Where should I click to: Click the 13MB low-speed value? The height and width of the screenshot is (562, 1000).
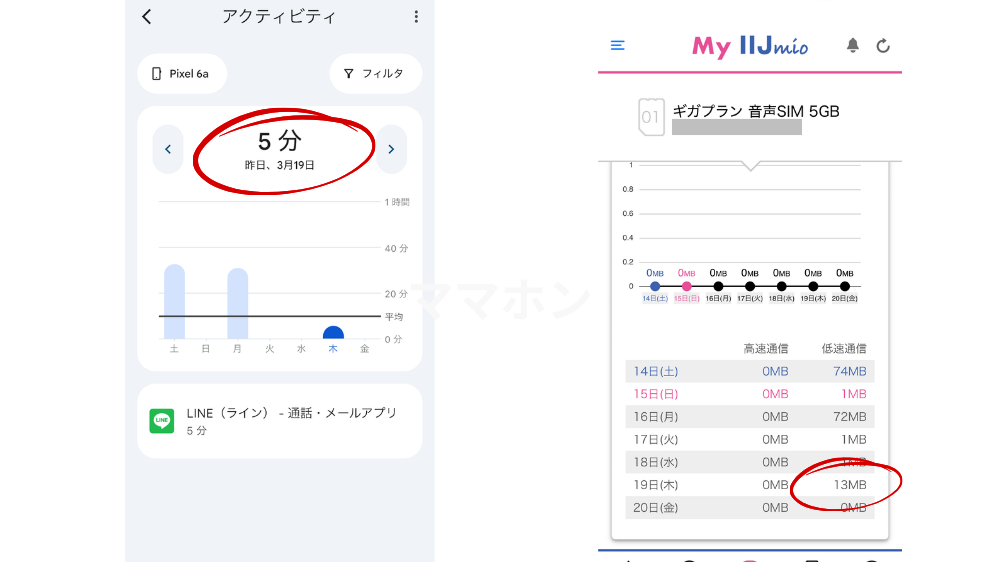[849, 485]
